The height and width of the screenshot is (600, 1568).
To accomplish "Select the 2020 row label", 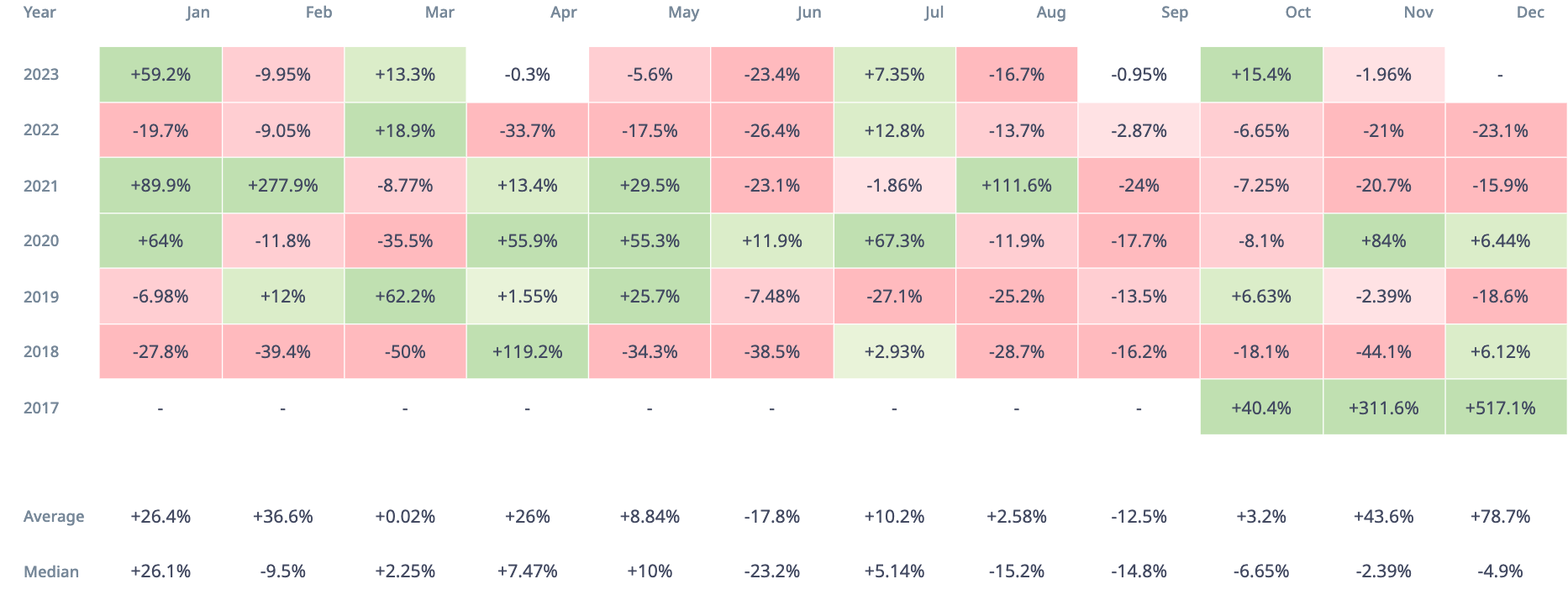I will point(41,241).
